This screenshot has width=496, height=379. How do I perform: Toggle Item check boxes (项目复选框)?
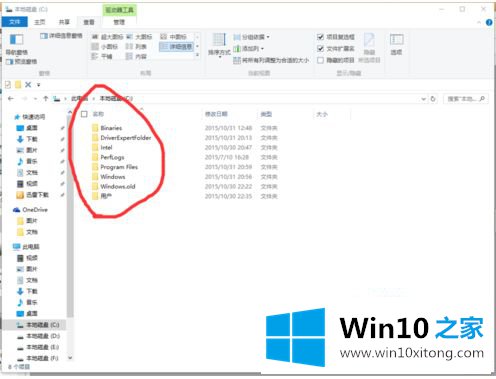[320, 37]
